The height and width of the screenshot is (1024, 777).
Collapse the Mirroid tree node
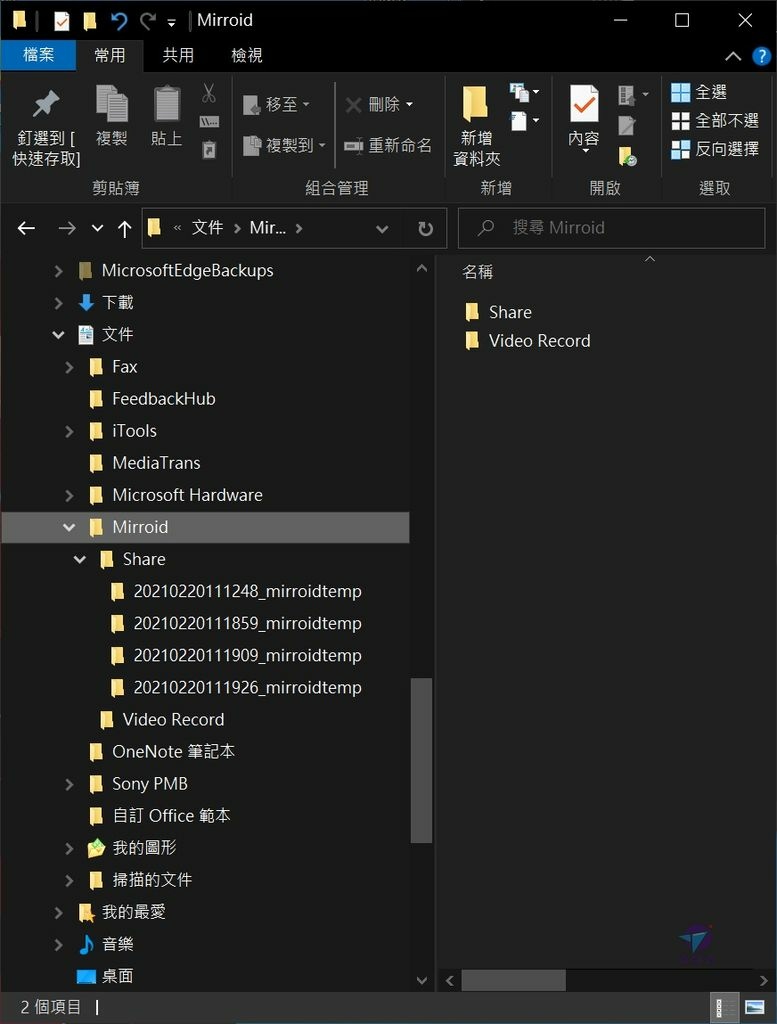69,527
